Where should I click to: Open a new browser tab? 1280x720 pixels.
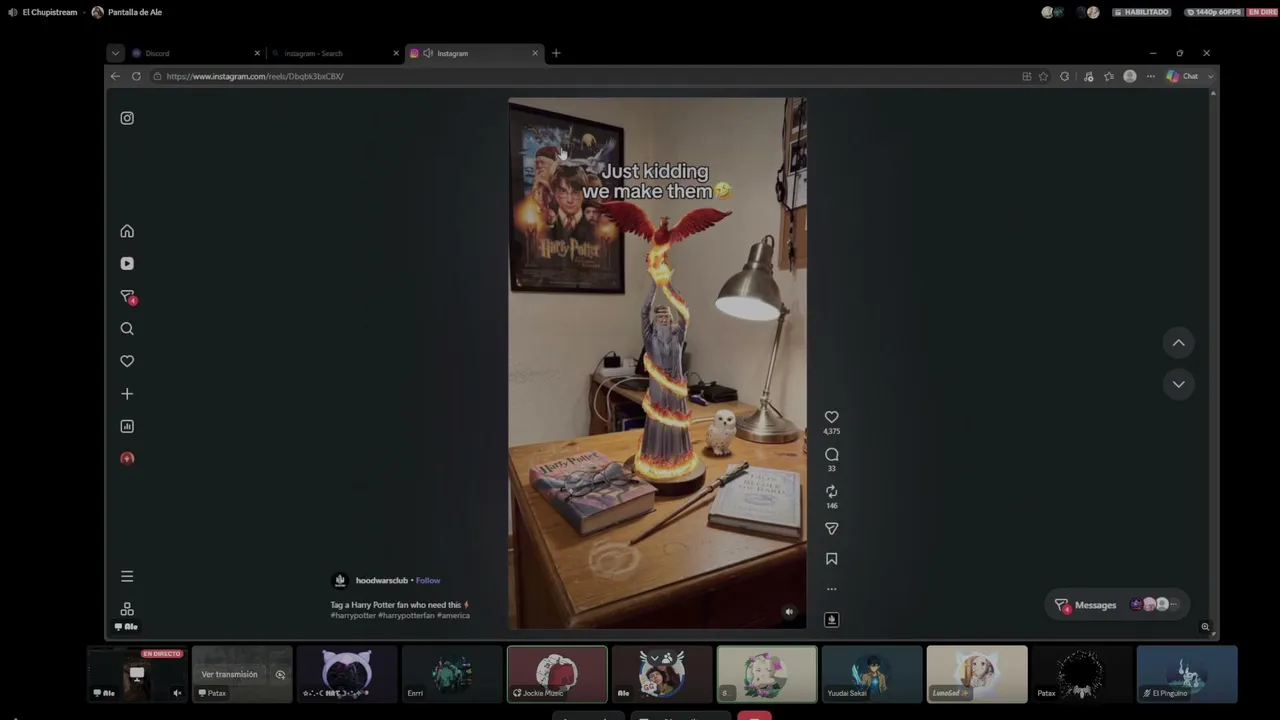(556, 53)
